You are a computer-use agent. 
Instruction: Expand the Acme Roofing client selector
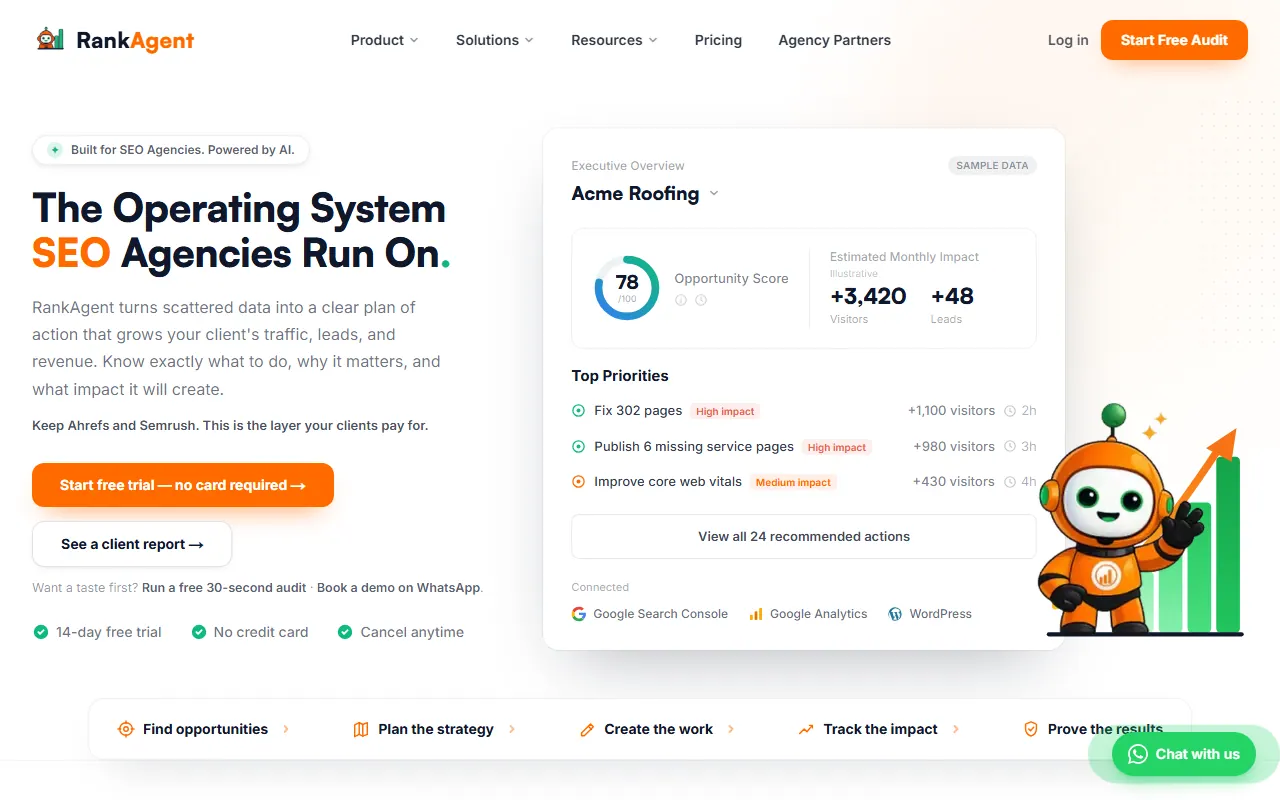(645, 193)
